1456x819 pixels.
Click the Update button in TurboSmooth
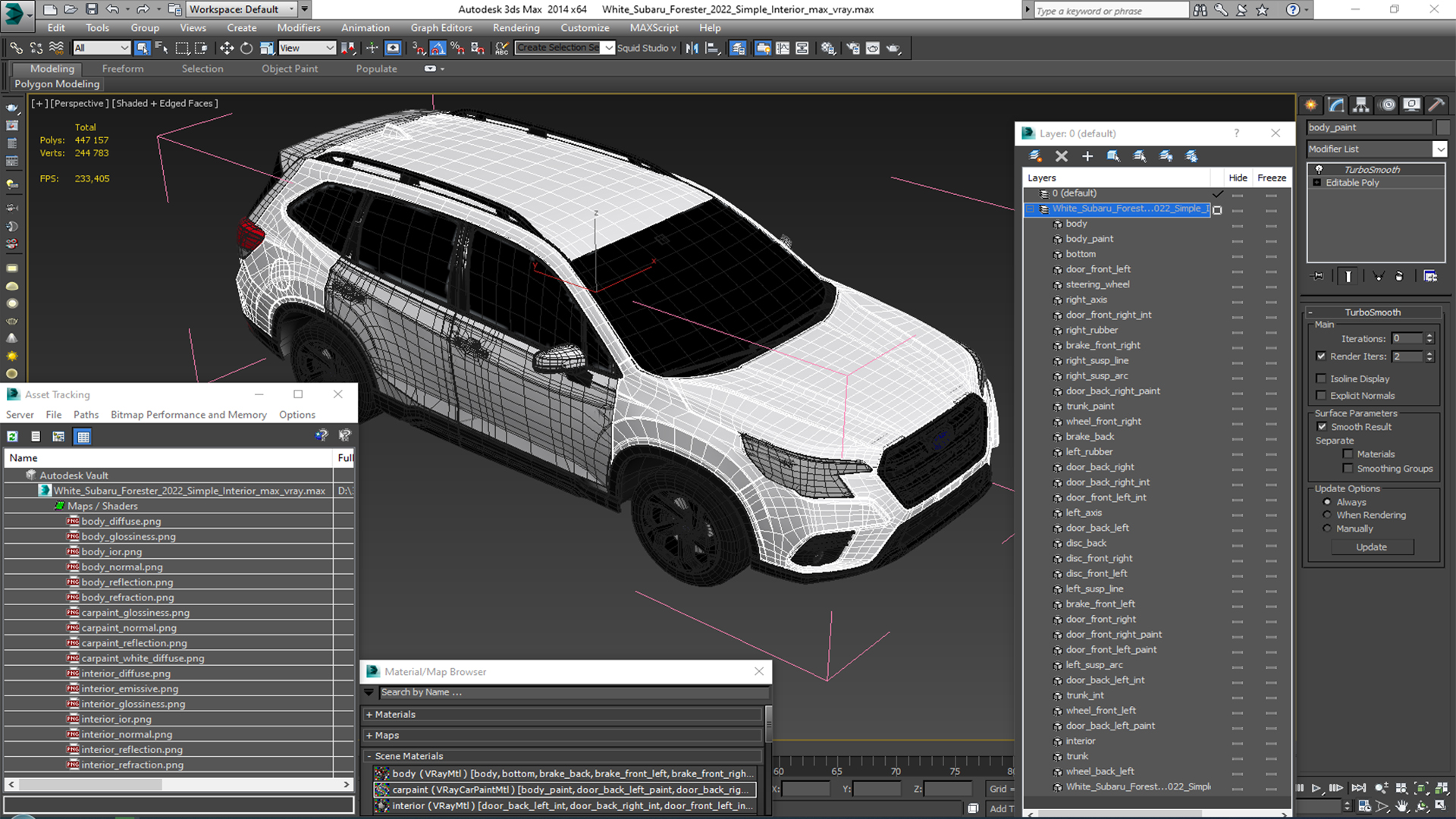(1371, 547)
